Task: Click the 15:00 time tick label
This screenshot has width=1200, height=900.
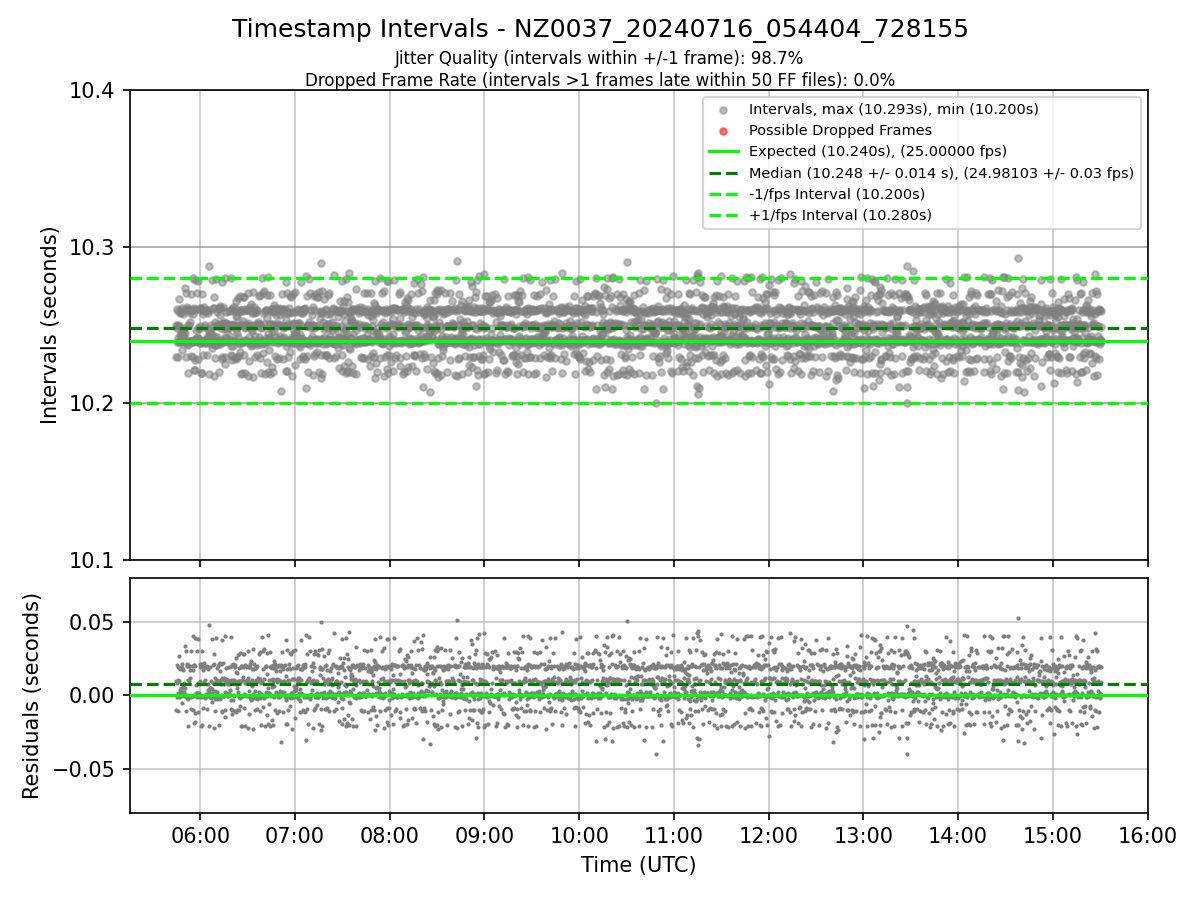Action: pyautogui.click(x=1052, y=834)
